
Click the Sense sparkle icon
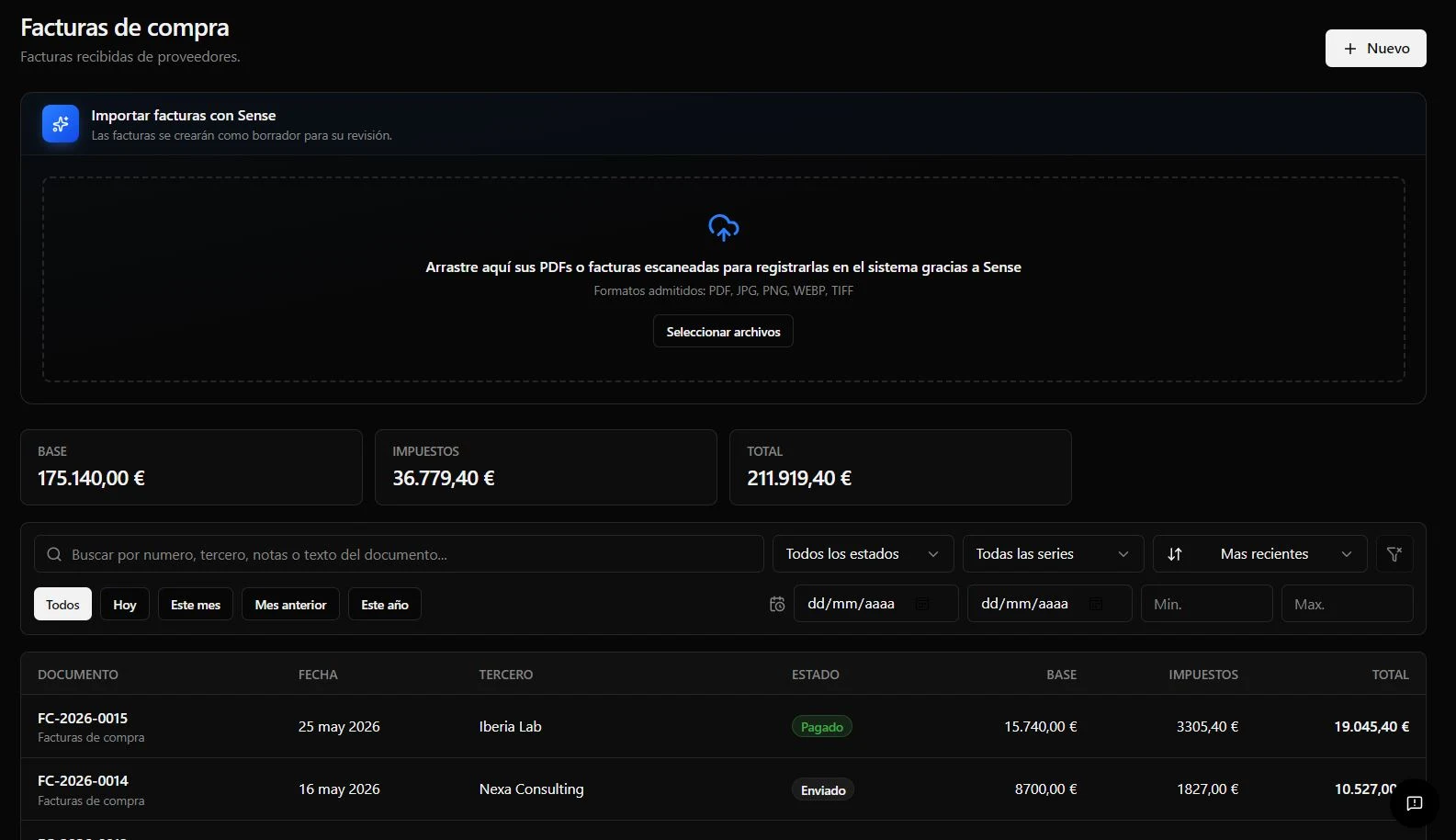click(61, 124)
